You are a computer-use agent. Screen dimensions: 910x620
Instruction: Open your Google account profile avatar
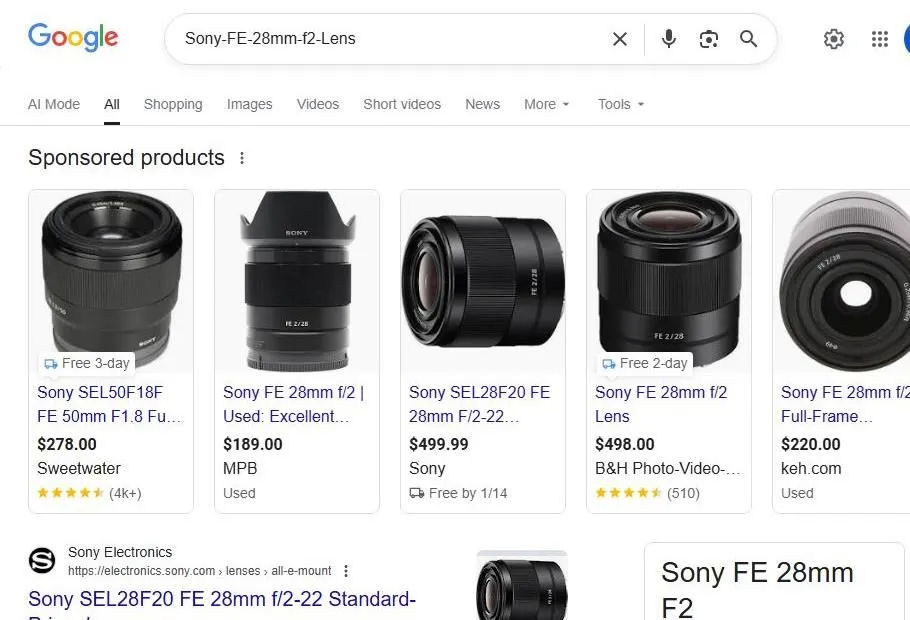click(904, 39)
